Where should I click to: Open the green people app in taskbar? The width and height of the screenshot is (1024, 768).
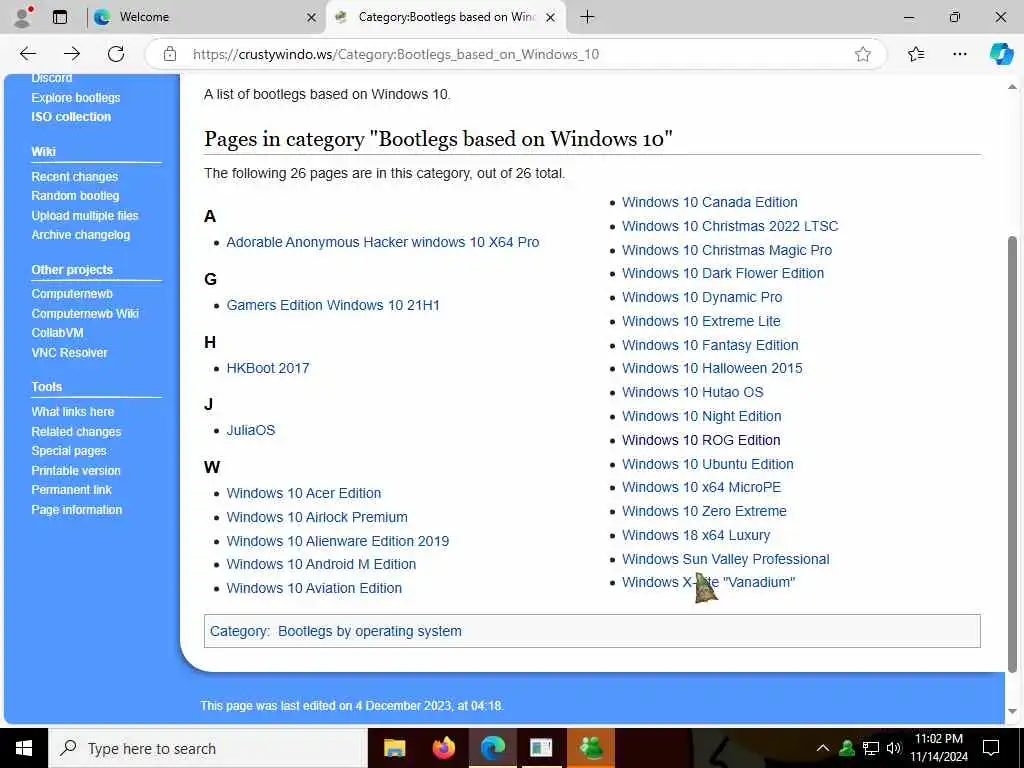590,748
